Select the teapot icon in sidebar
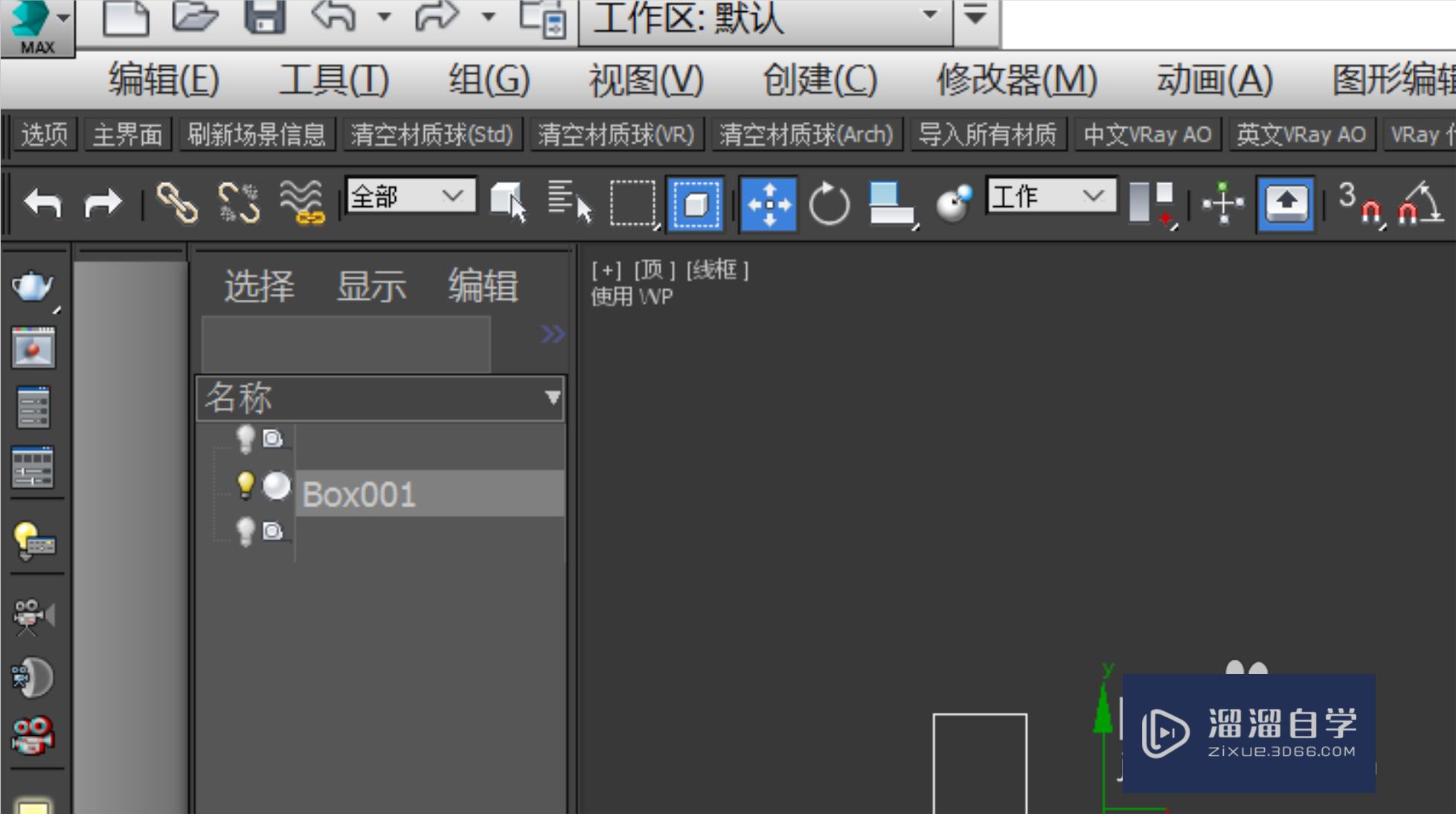Viewport: 1456px width, 814px height. click(32, 286)
